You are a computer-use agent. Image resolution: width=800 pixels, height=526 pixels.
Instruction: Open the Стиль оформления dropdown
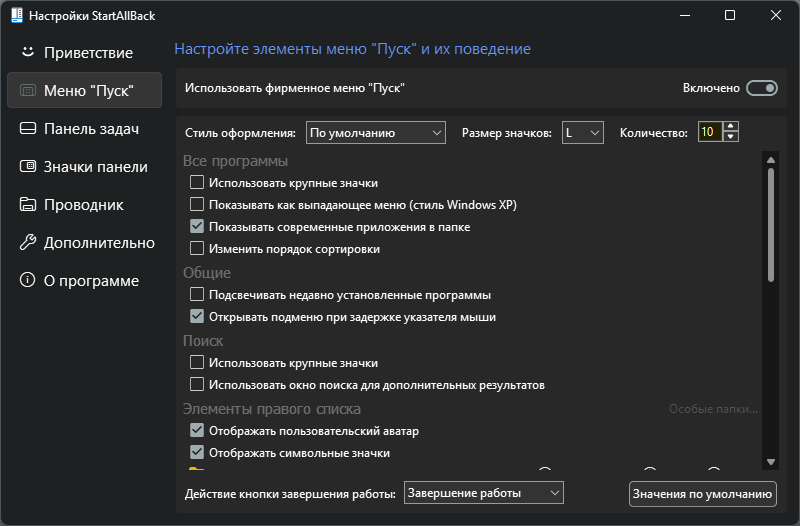tap(376, 133)
